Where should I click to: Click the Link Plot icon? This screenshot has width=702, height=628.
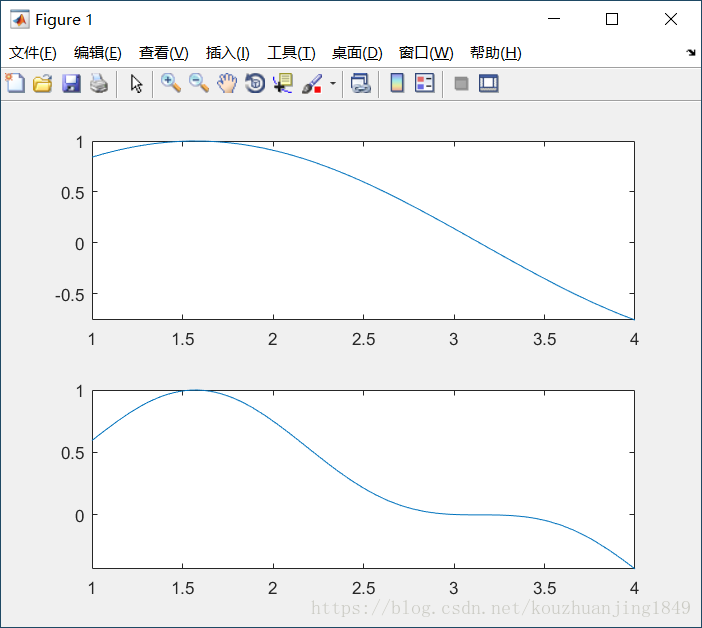361,83
